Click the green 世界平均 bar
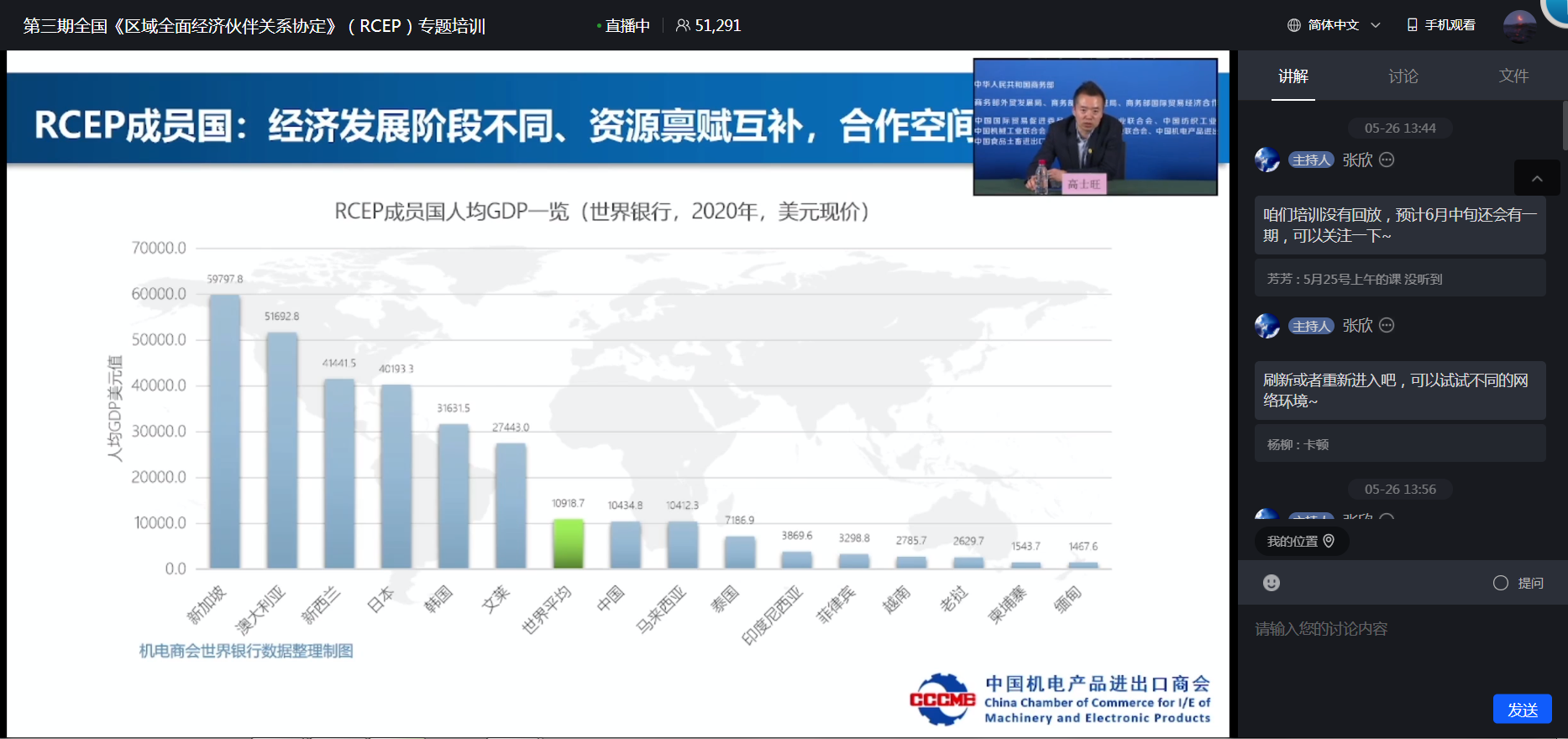The image size is (1568, 739). 568,543
